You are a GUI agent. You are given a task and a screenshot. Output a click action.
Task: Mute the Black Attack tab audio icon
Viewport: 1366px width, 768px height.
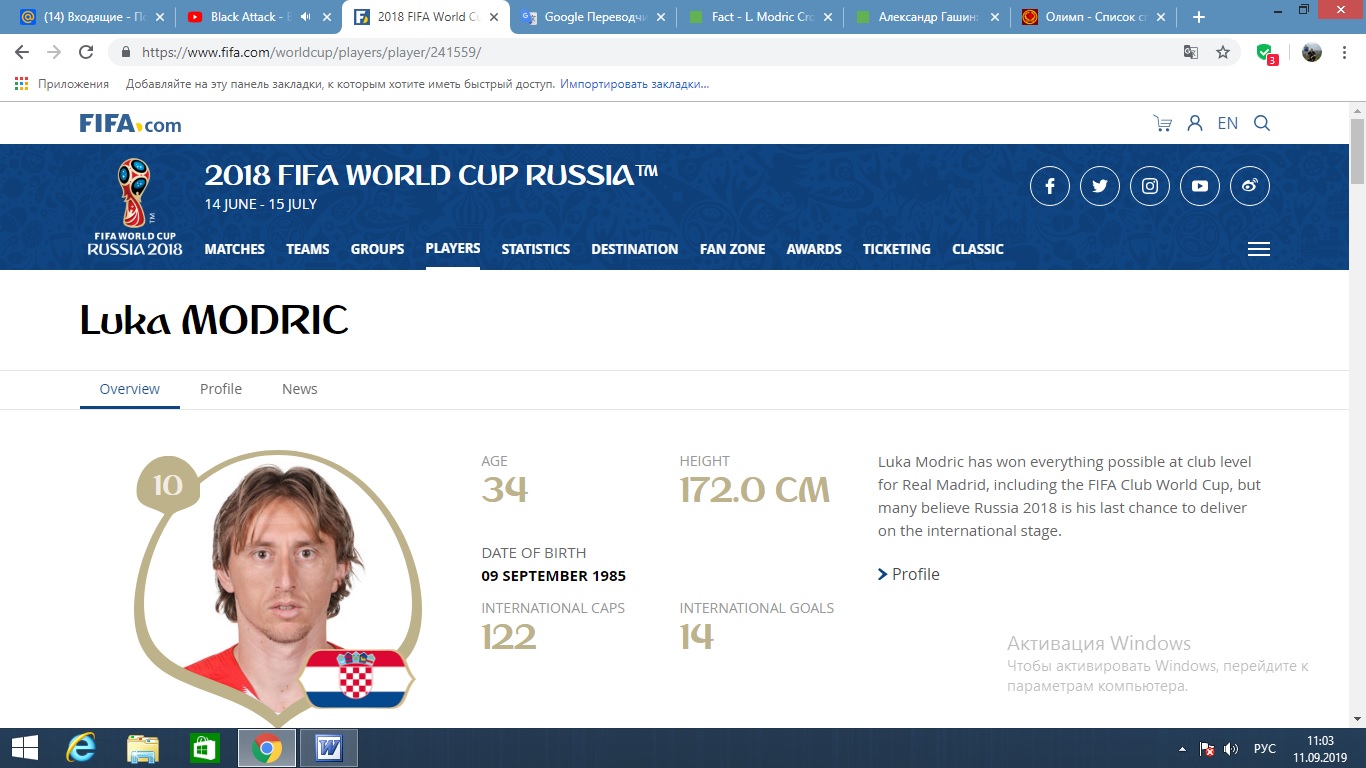click(305, 17)
